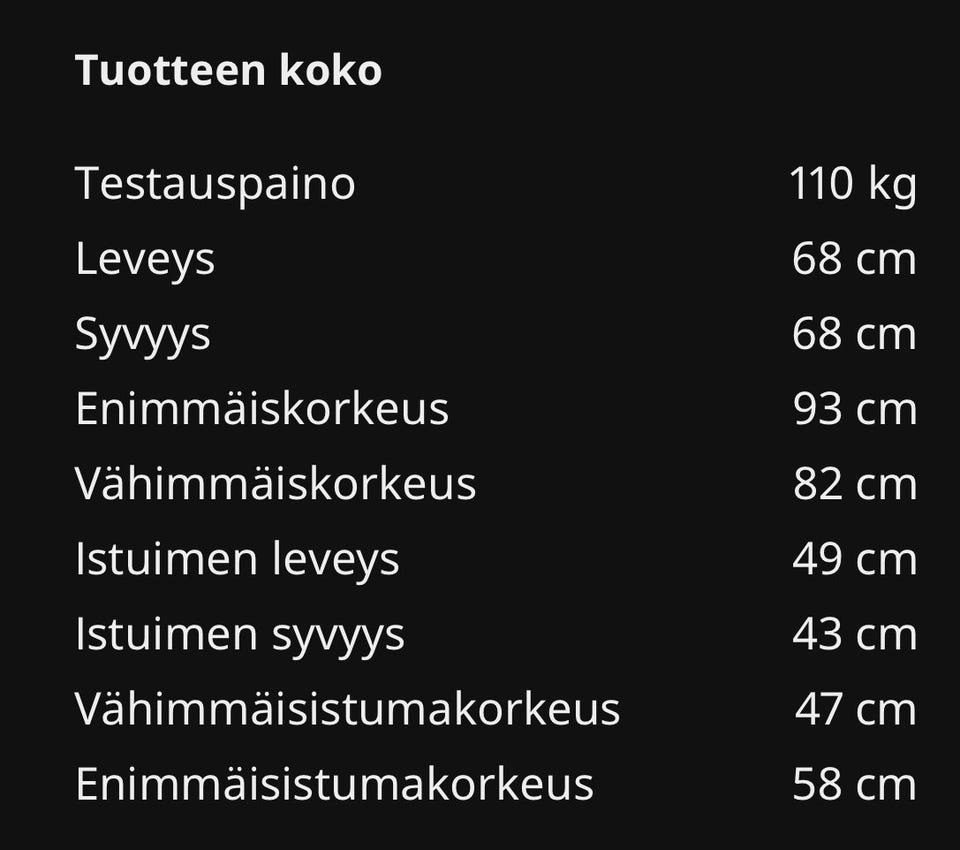Select the Enimmäisistumakorkeus label
Image resolution: width=960 pixels, height=850 pixels.
coord(334,784)
